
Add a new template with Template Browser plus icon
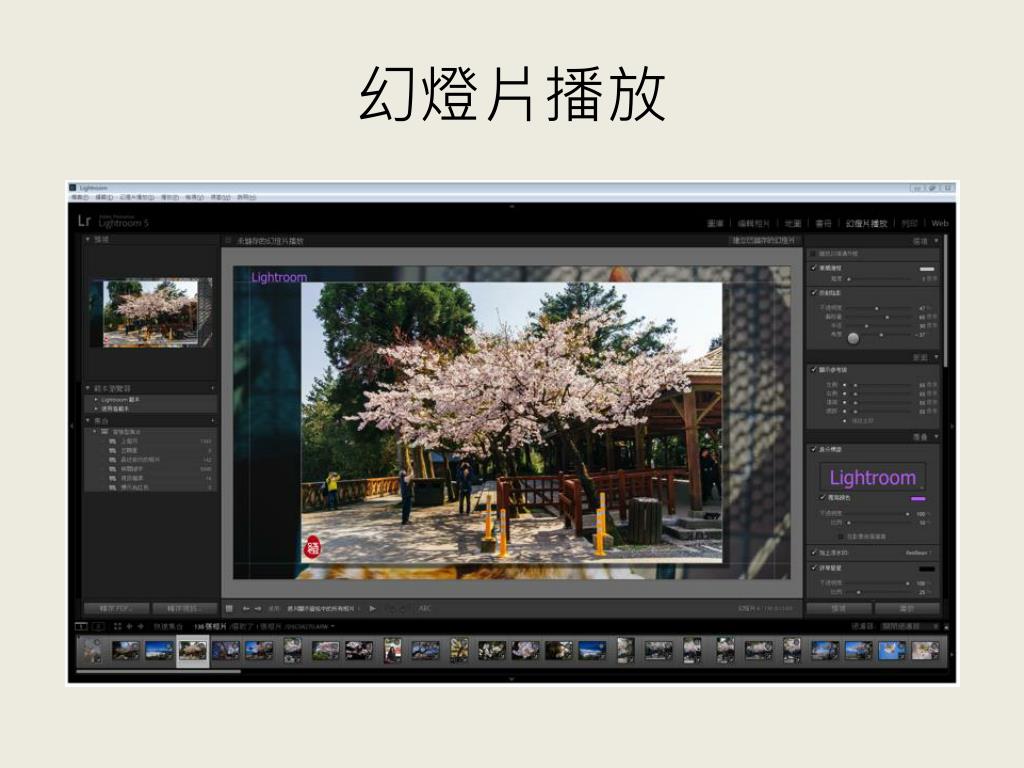(x=212, y=388)
